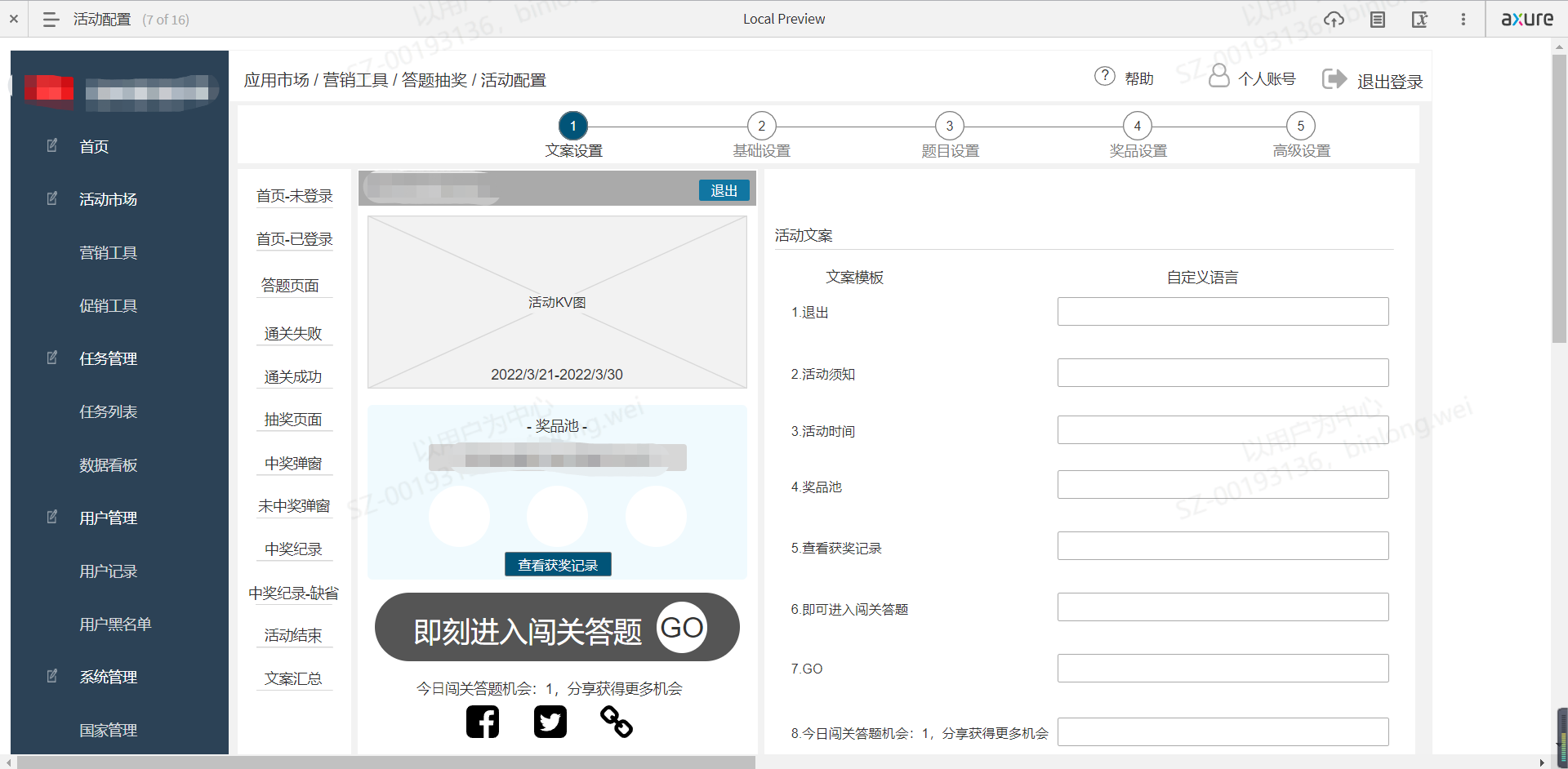Select the 文案汇总 page link
1568x769 pixels.
pyautogui.click(x=293, y=678)
